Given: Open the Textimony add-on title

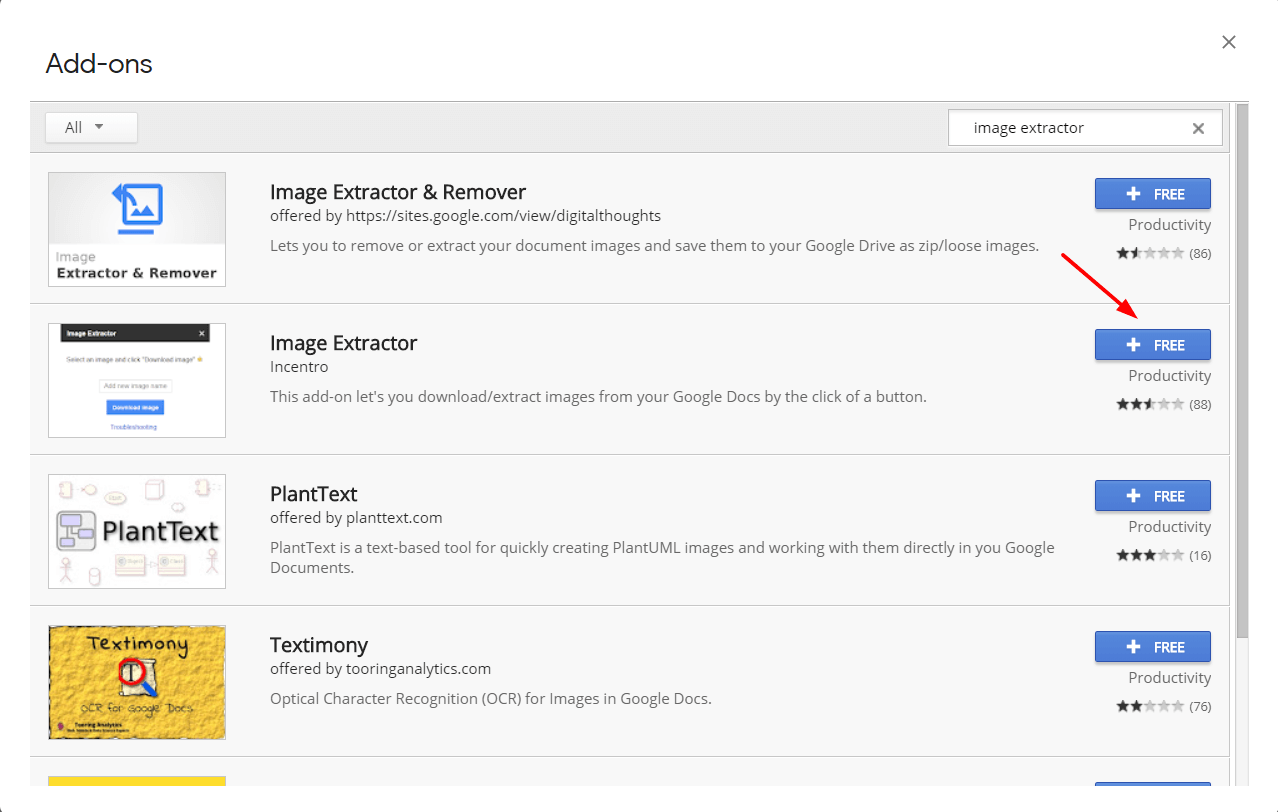Looking at the screenshot, I should [x=318, y=645].
